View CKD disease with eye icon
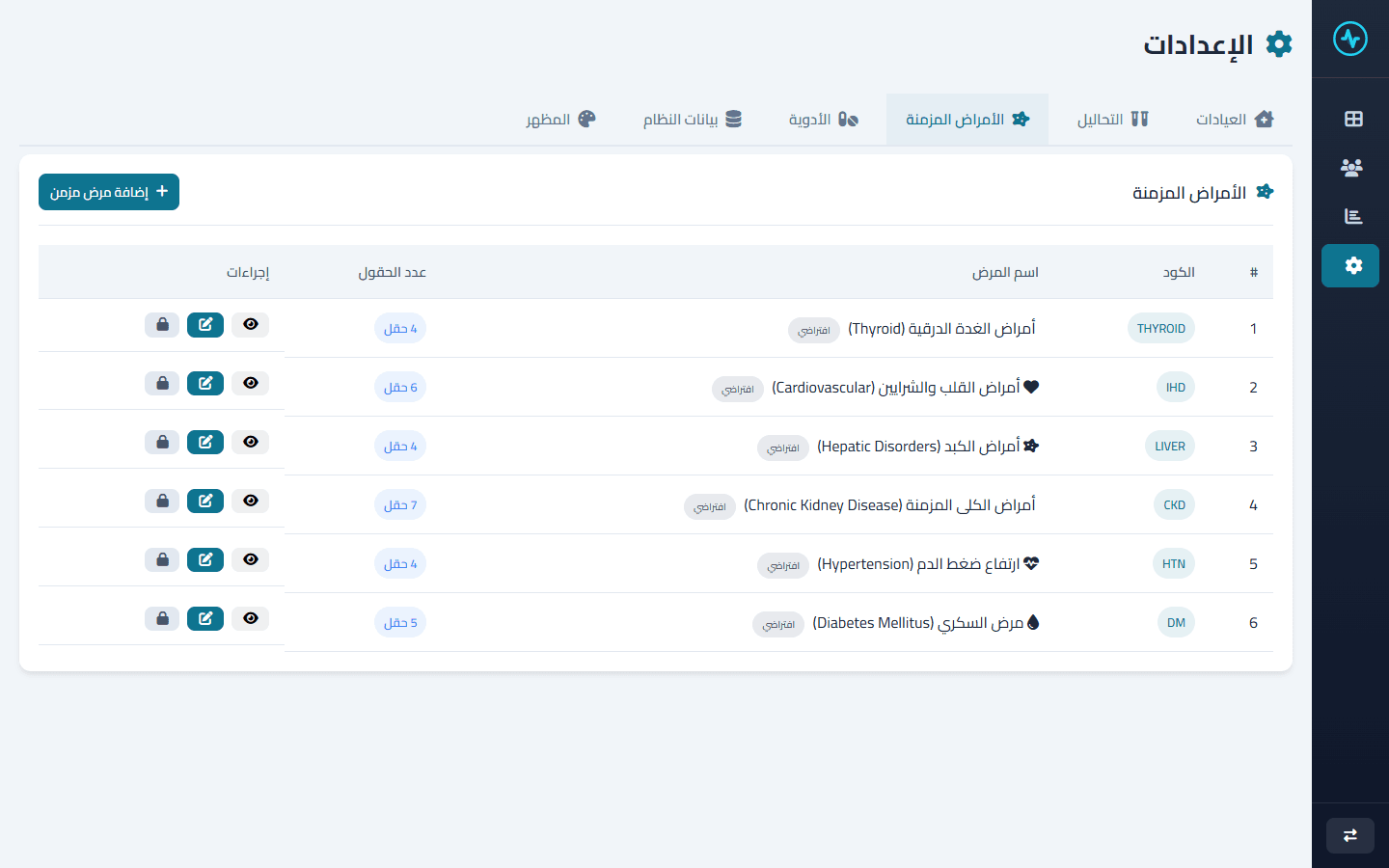This screenshot has width=1389, height=868. pos(251,502)
